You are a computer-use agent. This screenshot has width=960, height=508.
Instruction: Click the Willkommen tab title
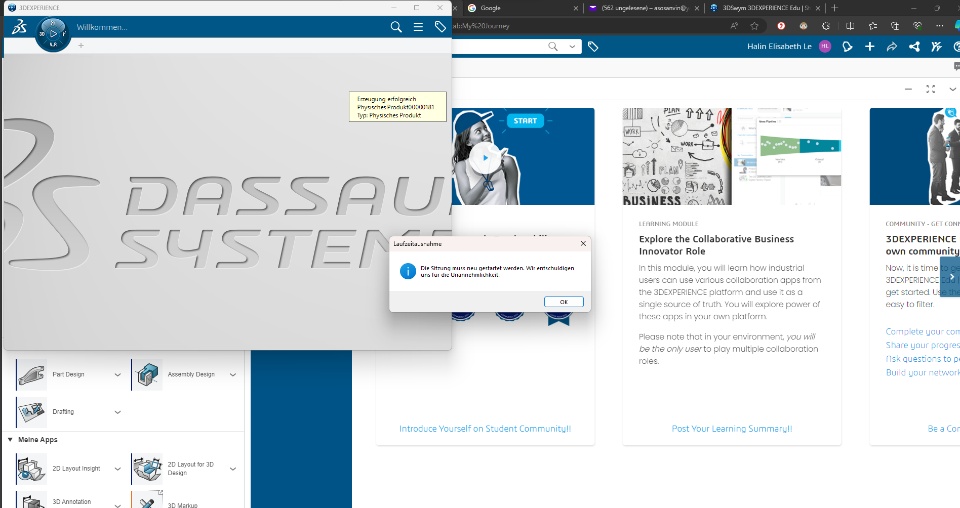click(x=102, y=27)
